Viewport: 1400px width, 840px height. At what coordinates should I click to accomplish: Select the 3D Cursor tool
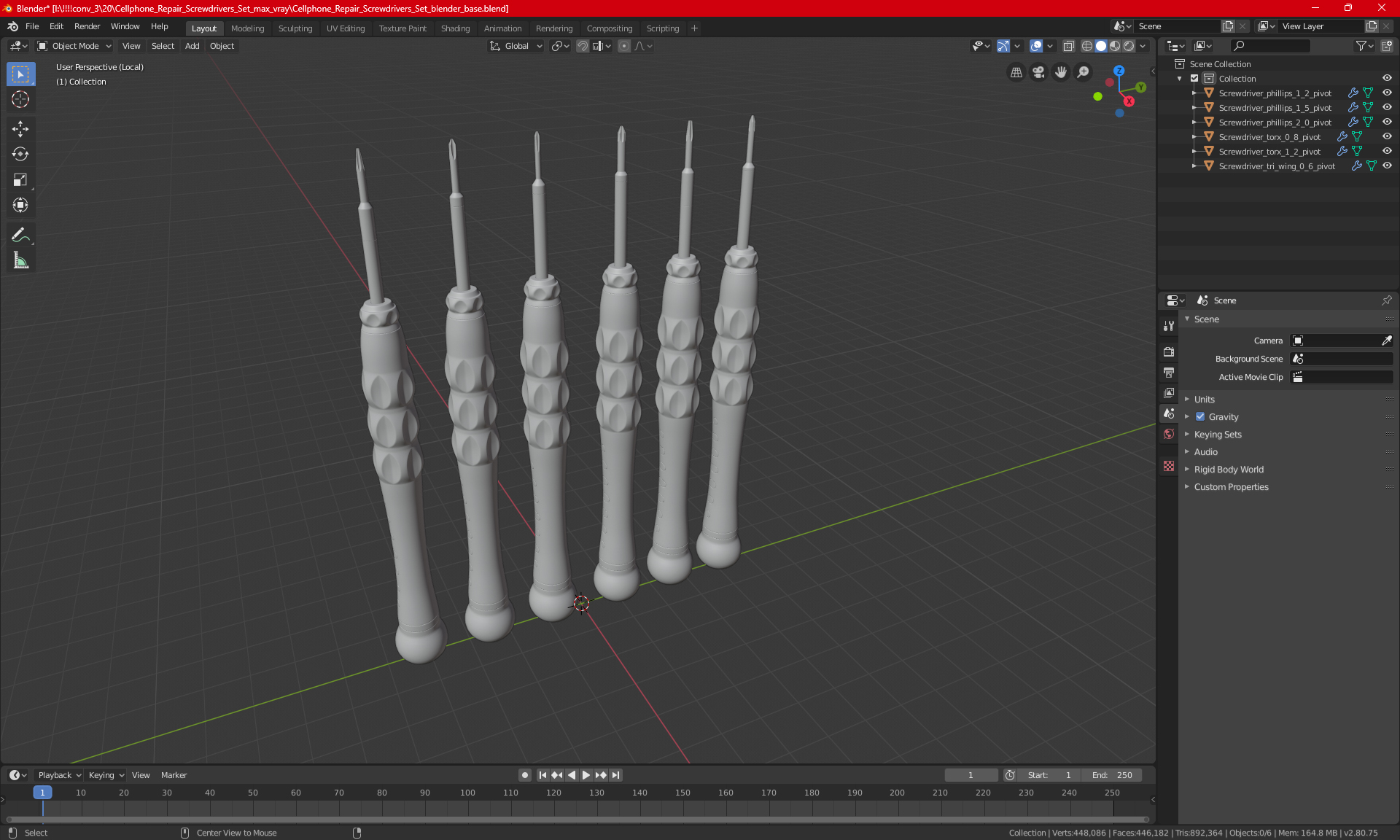pos(20,99)
